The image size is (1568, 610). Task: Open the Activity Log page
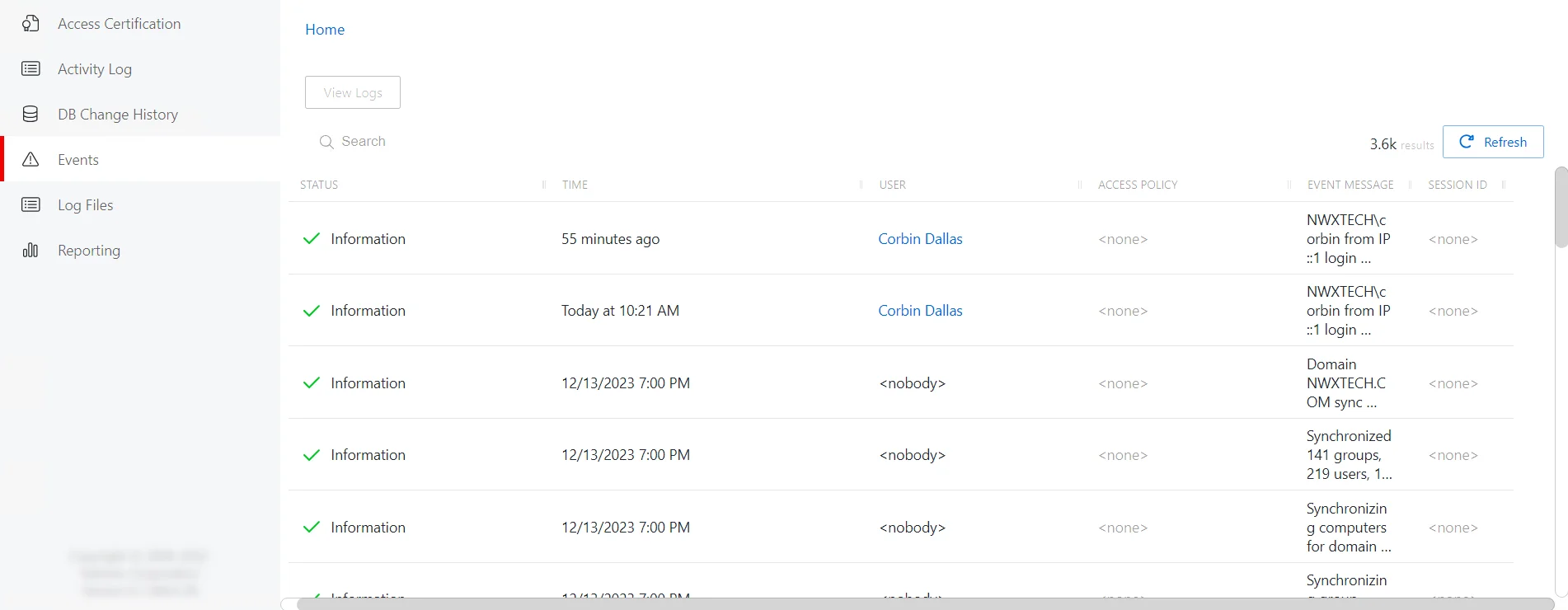pos(140,69)
